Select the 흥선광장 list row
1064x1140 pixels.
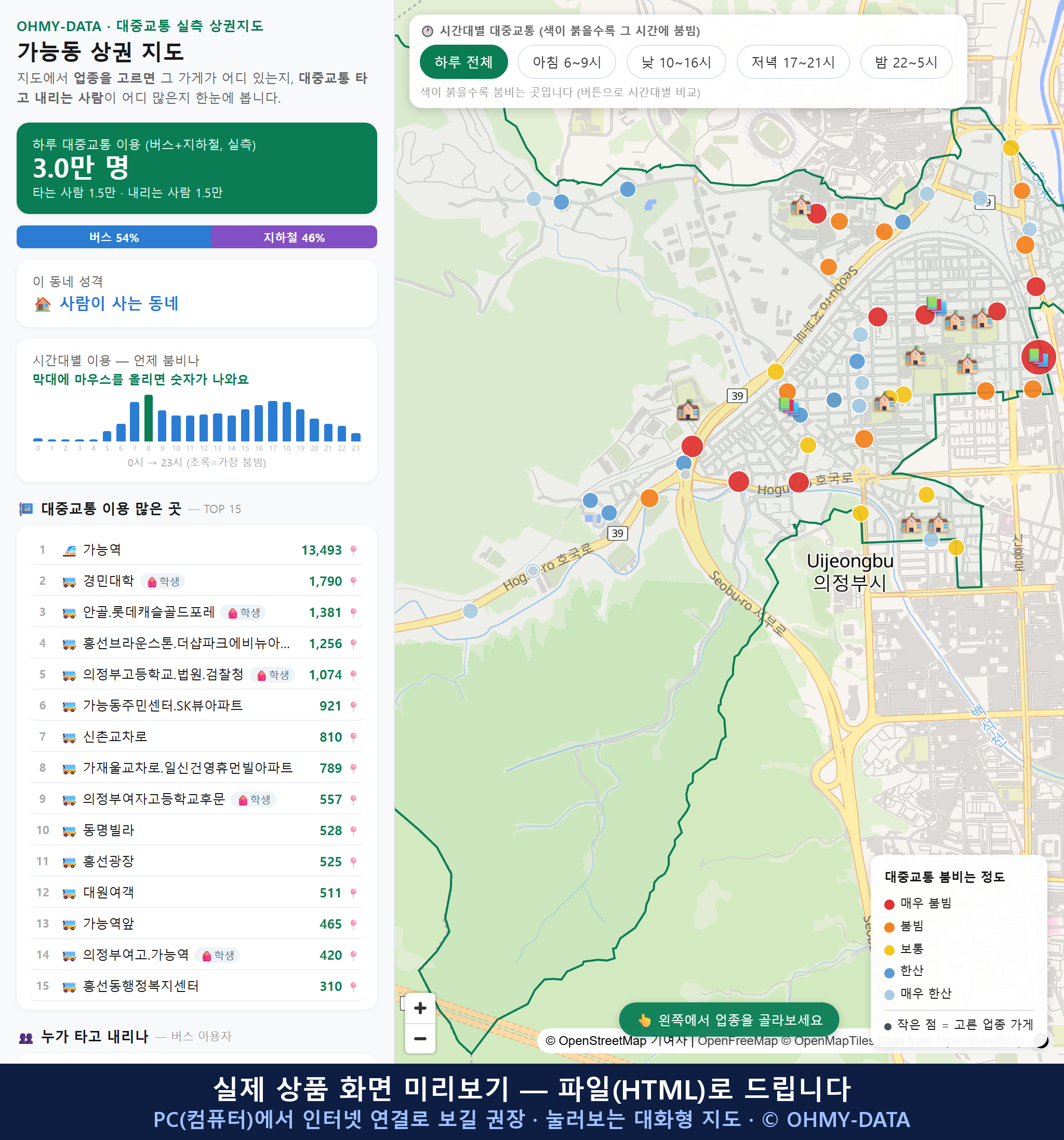click(197, 861)
